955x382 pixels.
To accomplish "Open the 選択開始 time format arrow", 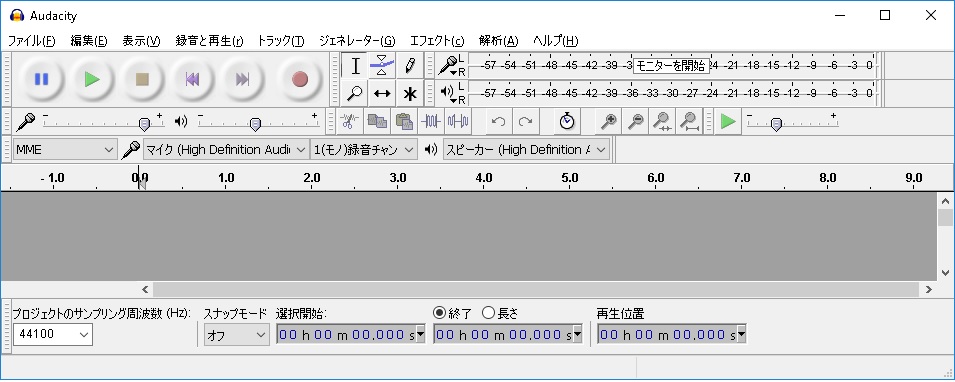I will tap(420, 334).
